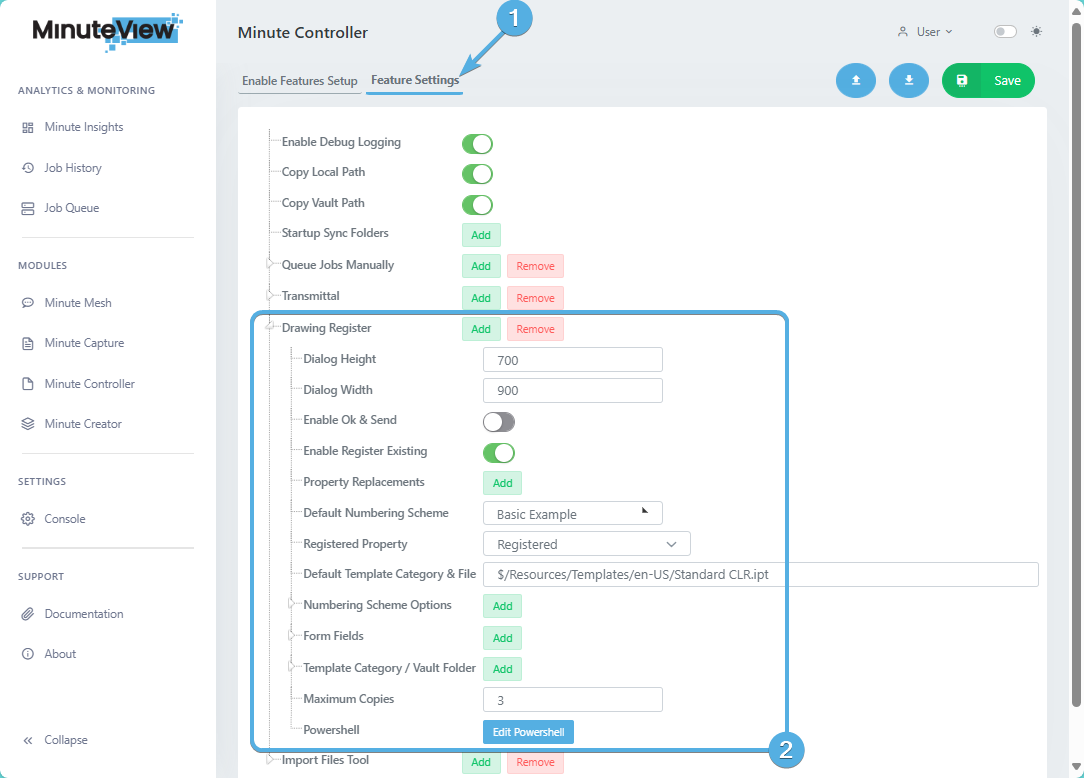Click the download settings icon
Image resolution: width=1084 pixels, height=778 pixels.
[x=908, y=80]
